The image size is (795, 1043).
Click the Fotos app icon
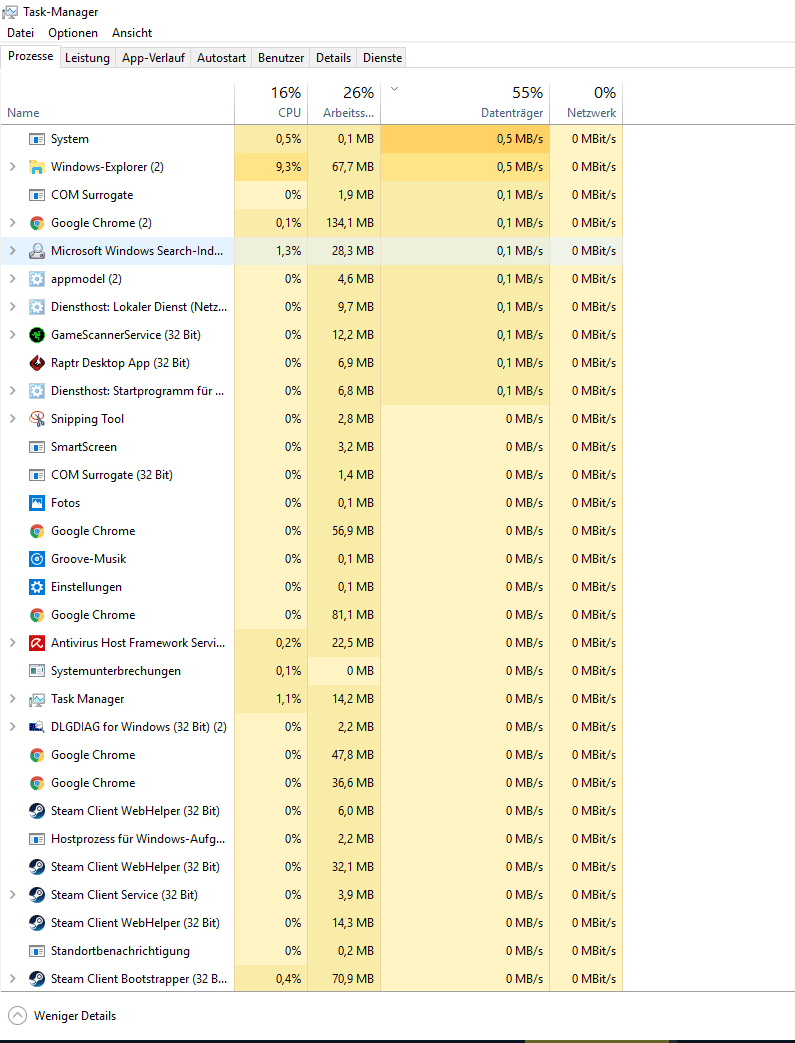click(37, 503)
